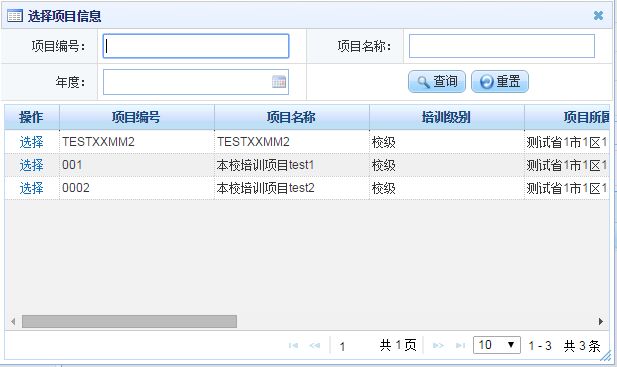Open the page size dropdown showing 10

[497, 345]
